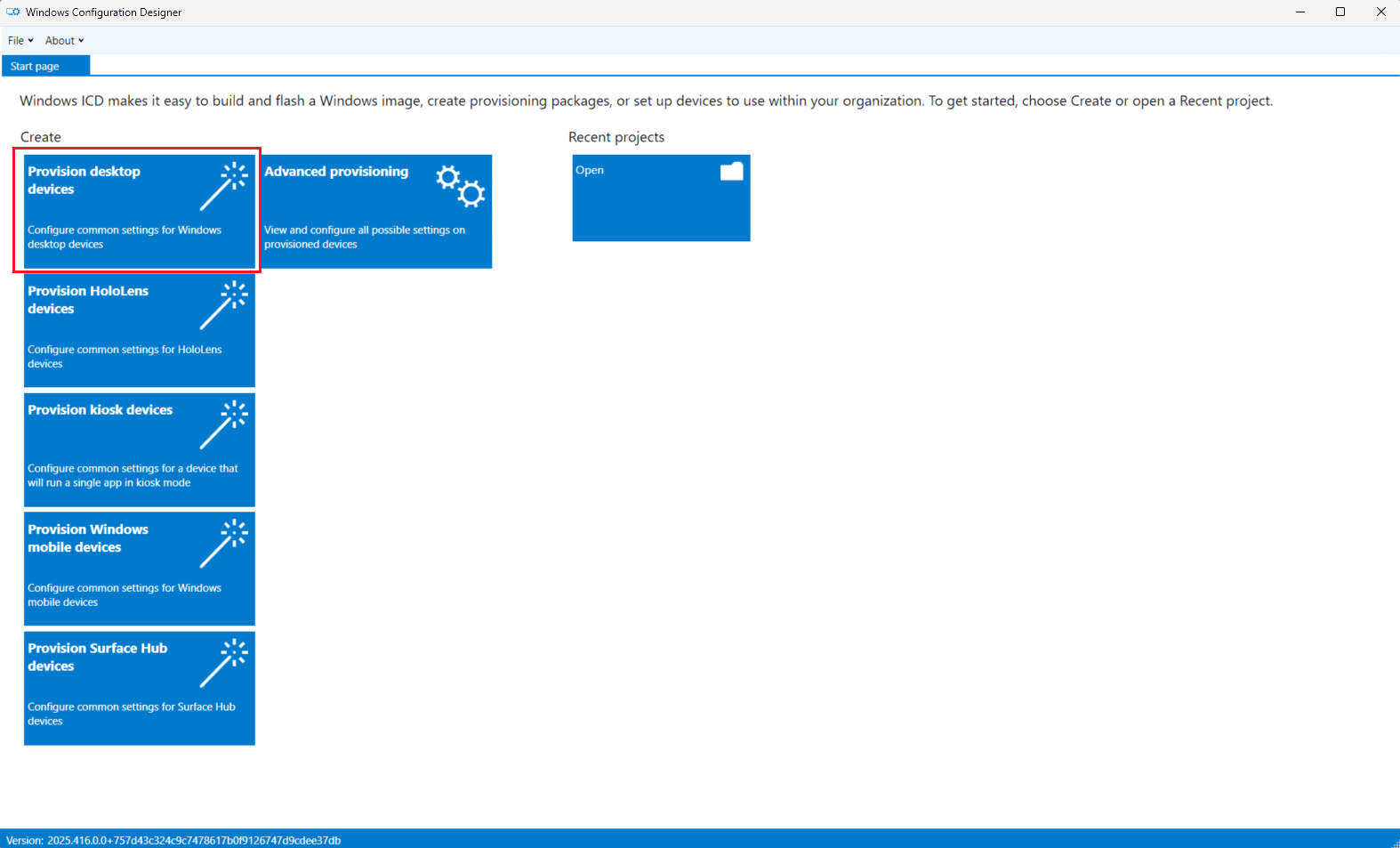Switch to the Start page tab

45,66
